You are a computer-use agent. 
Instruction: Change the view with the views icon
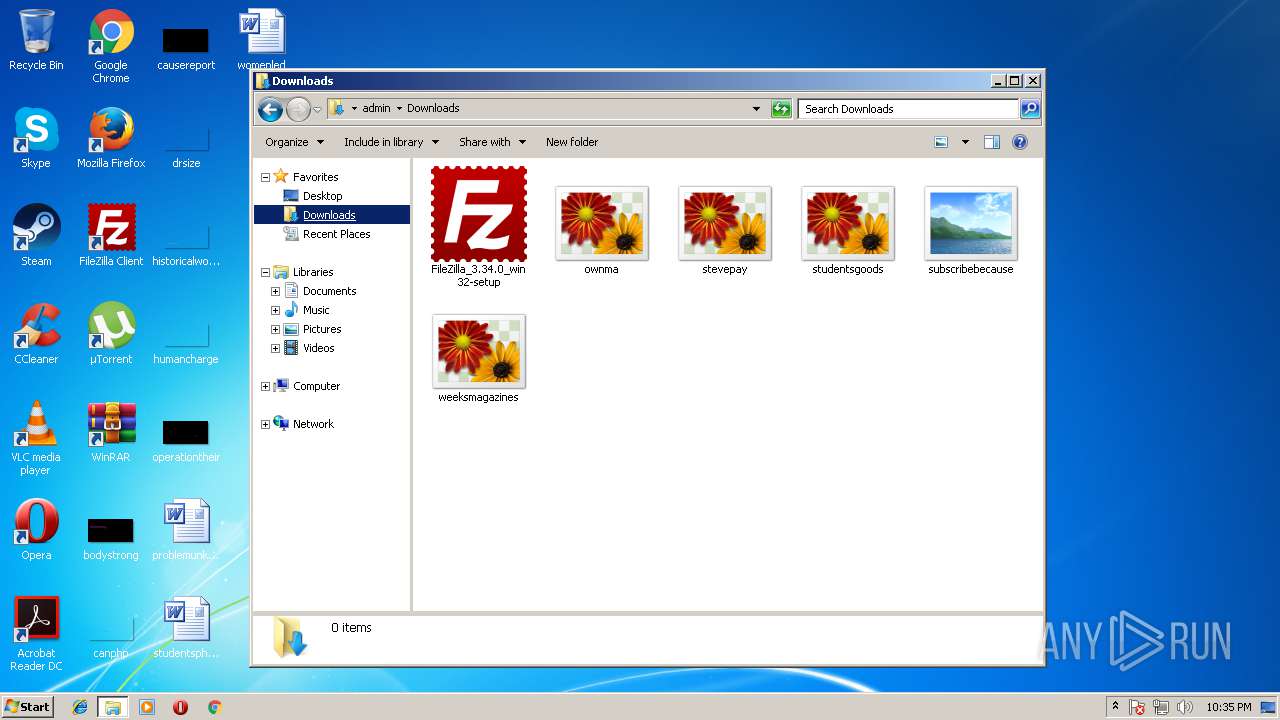941,142
